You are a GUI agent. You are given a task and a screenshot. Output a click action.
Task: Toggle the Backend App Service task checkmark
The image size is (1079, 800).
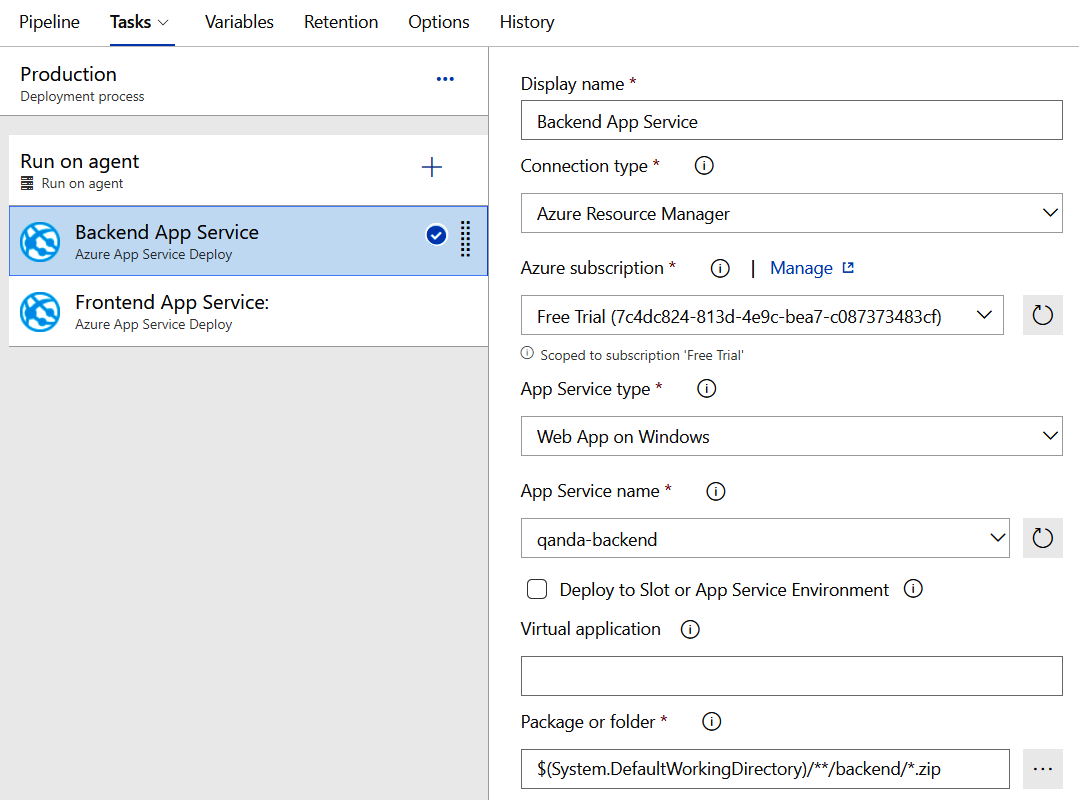tap(436, 236)
